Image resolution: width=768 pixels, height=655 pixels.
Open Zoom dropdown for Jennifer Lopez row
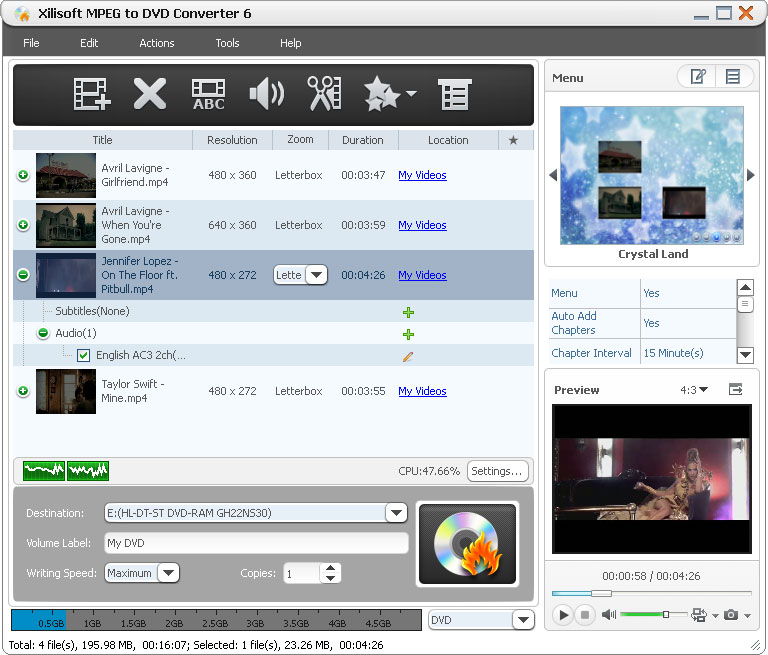click(316, 275)
